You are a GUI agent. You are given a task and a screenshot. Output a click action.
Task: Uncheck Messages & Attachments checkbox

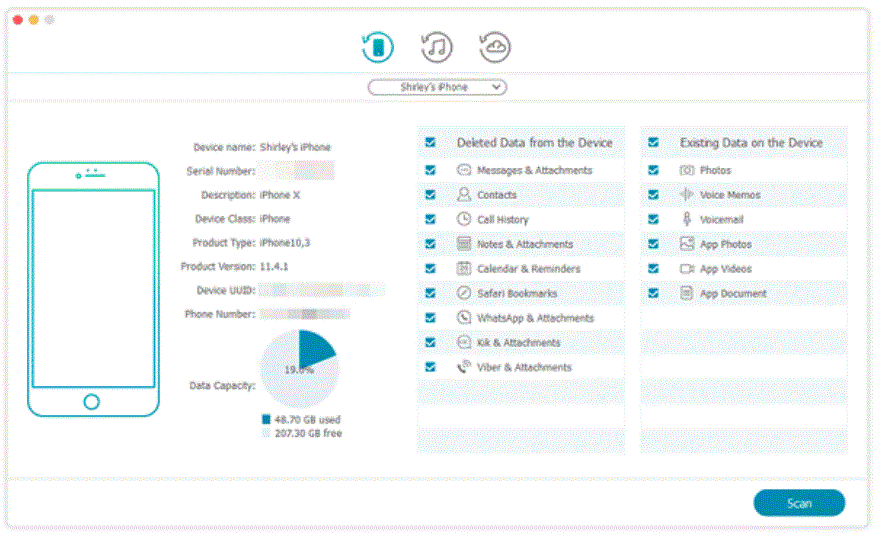[430, 170]
